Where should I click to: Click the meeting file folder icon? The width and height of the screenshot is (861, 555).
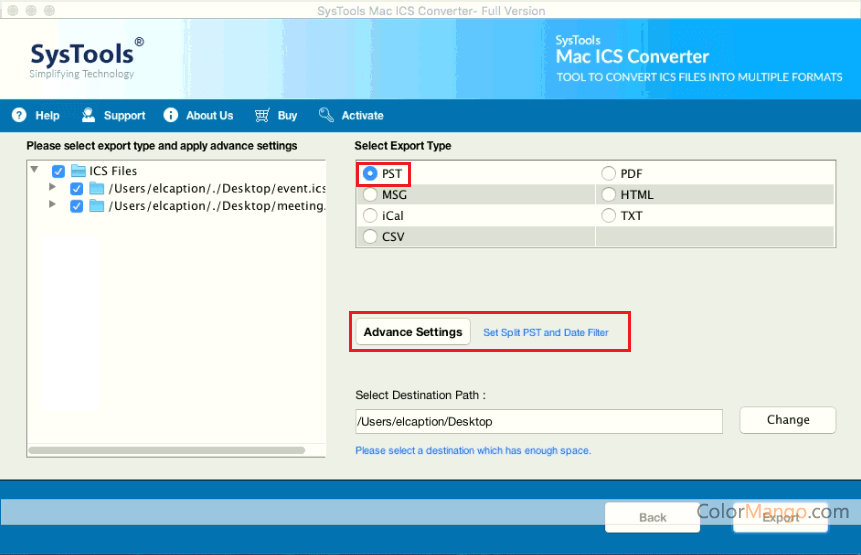[97, 206]
